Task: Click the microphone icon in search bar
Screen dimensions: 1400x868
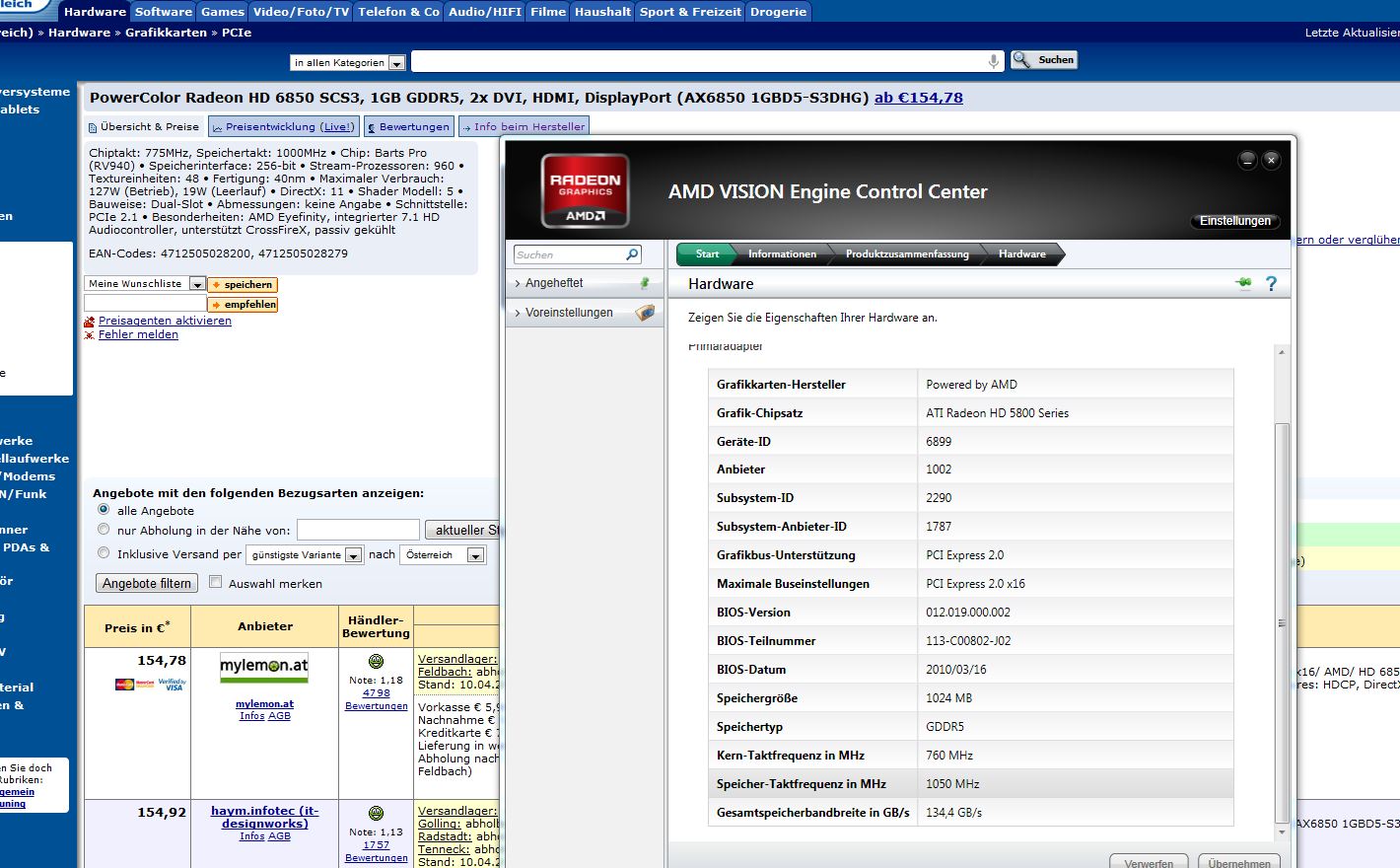Action: point(993,61)
